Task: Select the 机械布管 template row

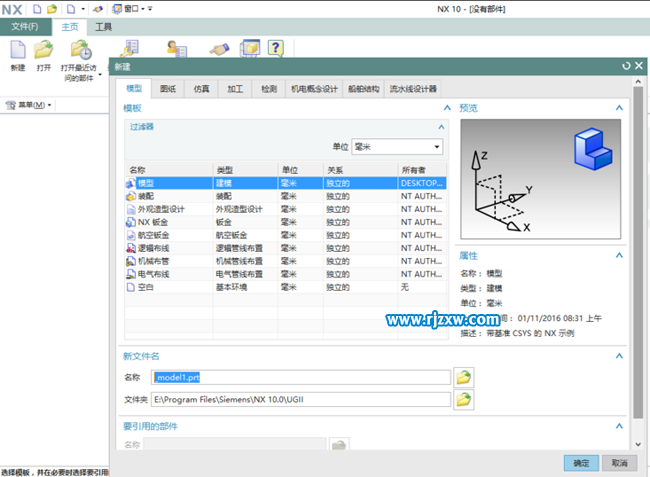Action: click(x=286, y=261)
